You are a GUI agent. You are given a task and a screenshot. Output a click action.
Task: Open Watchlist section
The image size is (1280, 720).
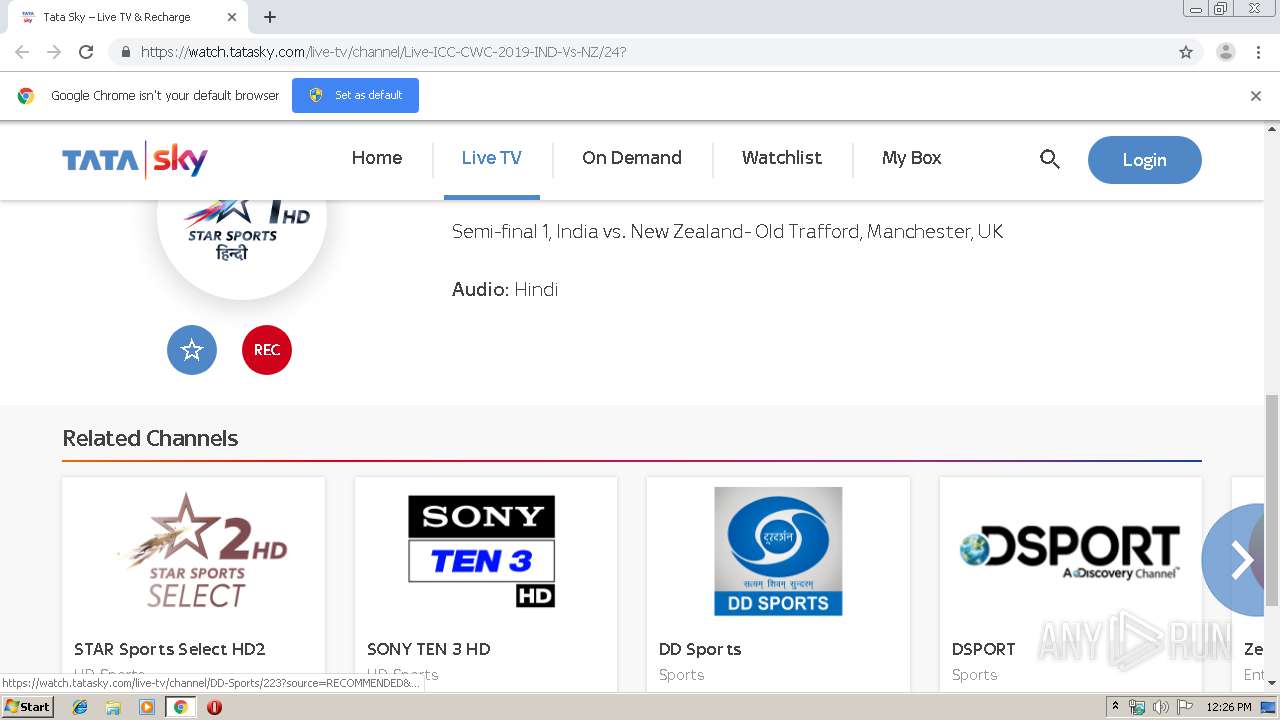pyautogui.click(x=782, y=158)
